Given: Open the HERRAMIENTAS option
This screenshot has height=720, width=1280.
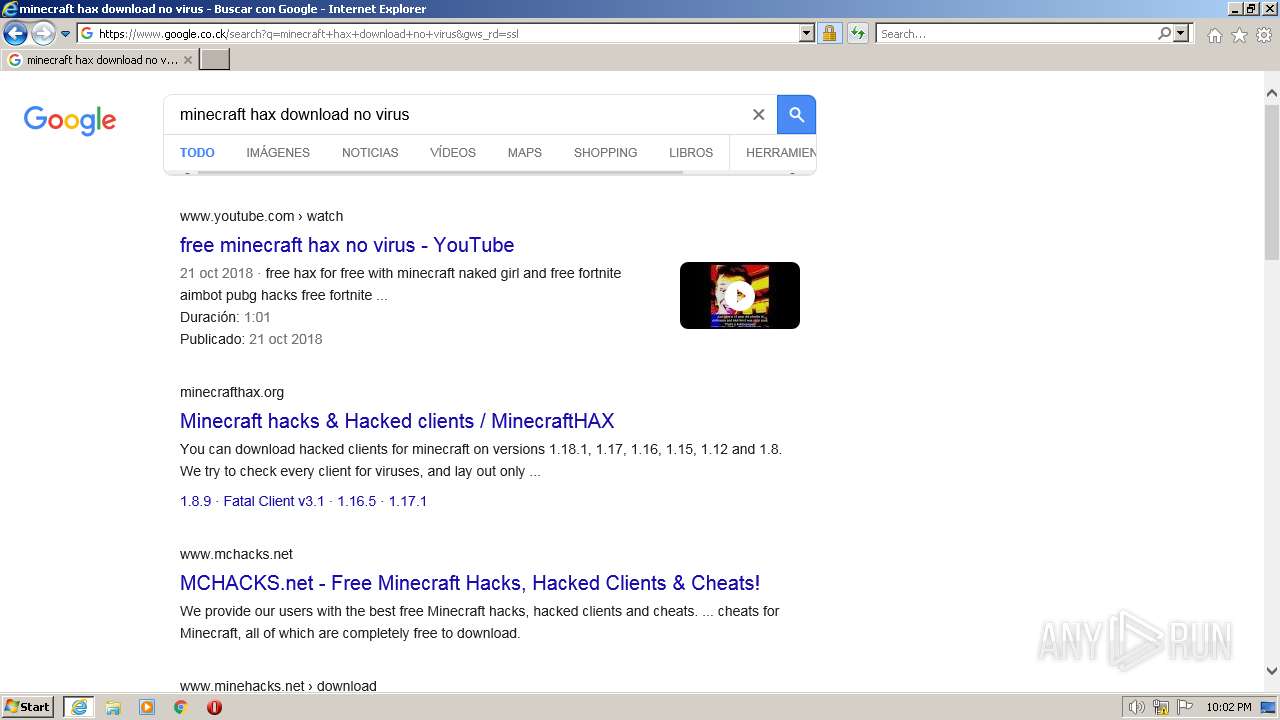Looking at the screenshot, I should (781, 153).
